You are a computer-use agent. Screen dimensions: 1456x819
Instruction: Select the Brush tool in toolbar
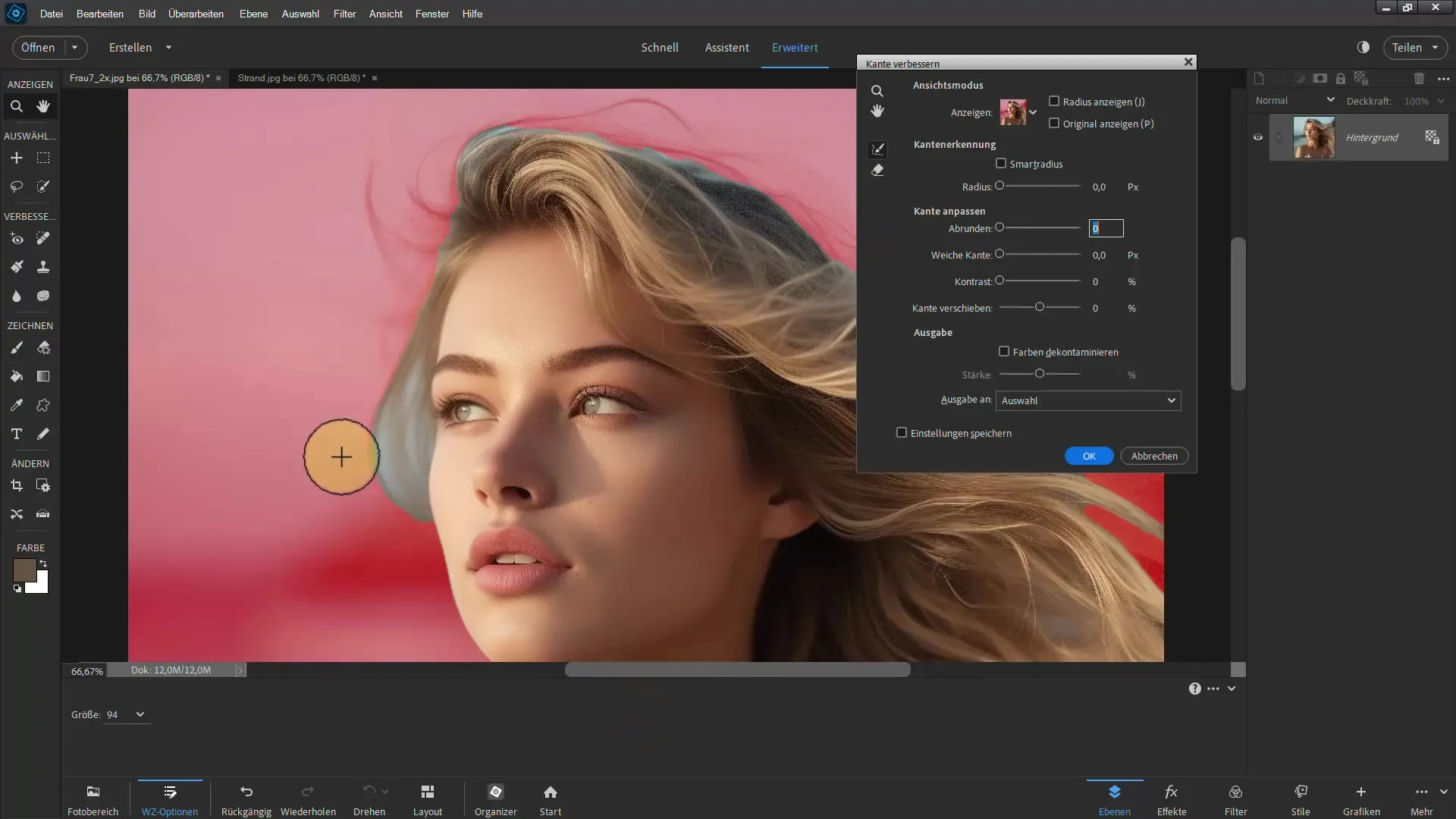pyautogui.click(x=16, y=348)
